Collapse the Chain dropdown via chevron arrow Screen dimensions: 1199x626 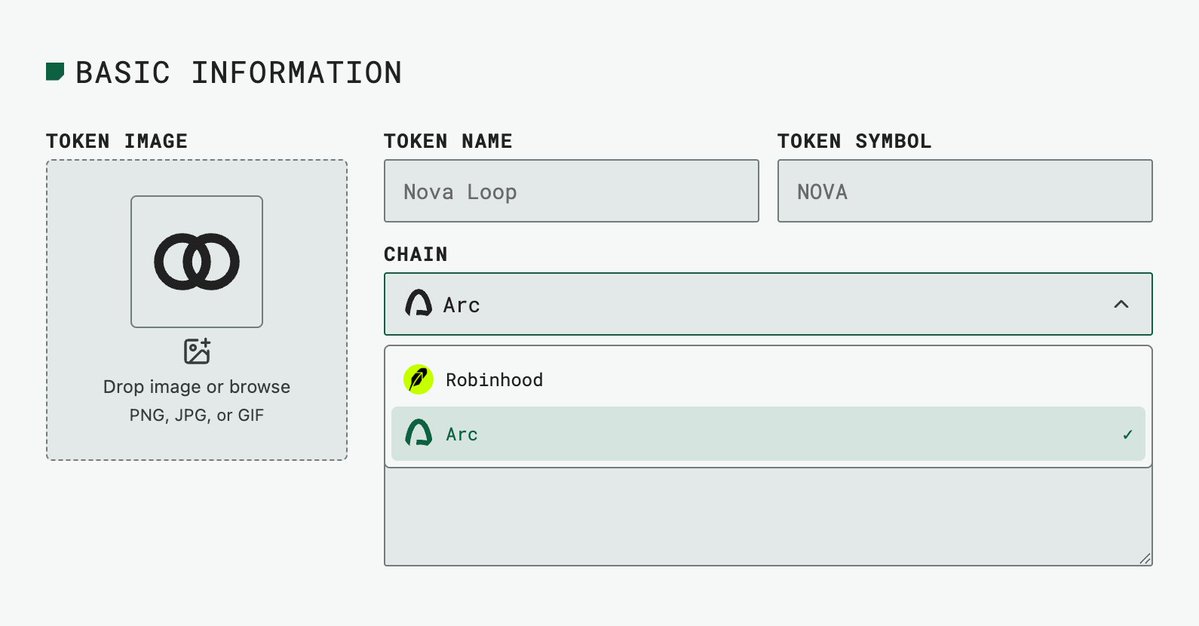pyautogui.click(x=1121, y=304)
